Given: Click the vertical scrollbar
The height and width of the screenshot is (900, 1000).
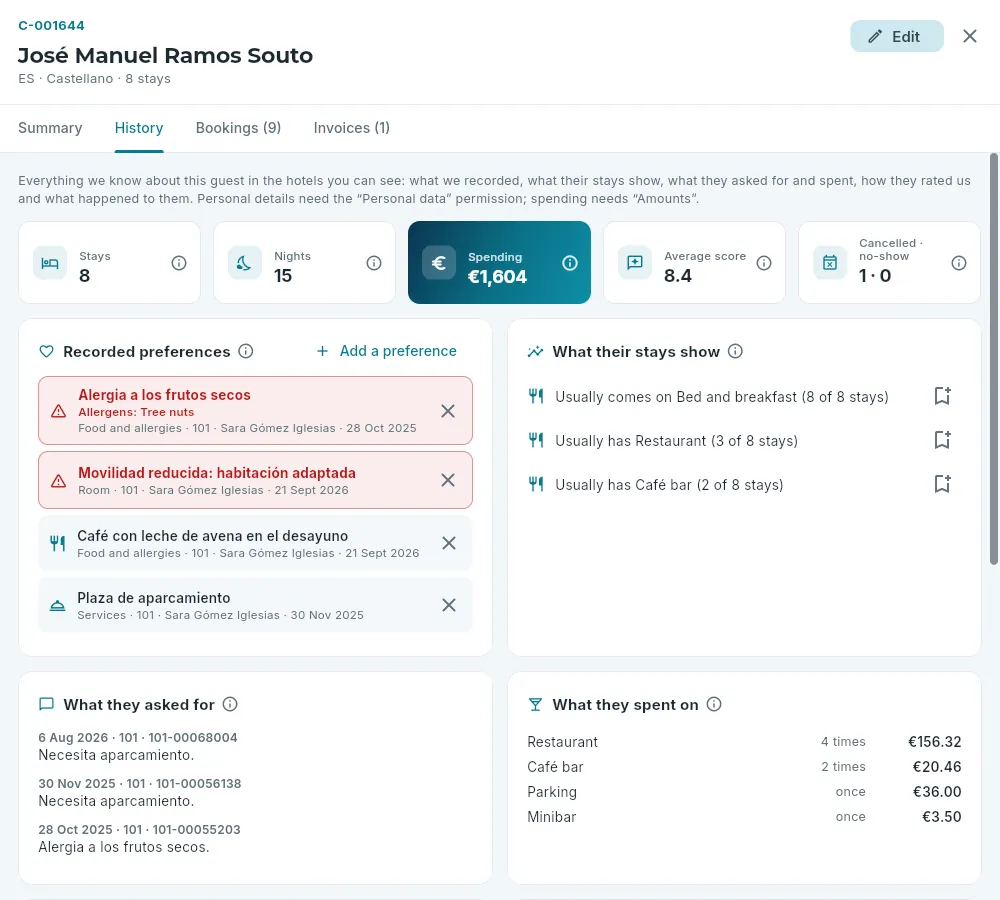Looking at the screenshot, I should (x=994, y=359).
